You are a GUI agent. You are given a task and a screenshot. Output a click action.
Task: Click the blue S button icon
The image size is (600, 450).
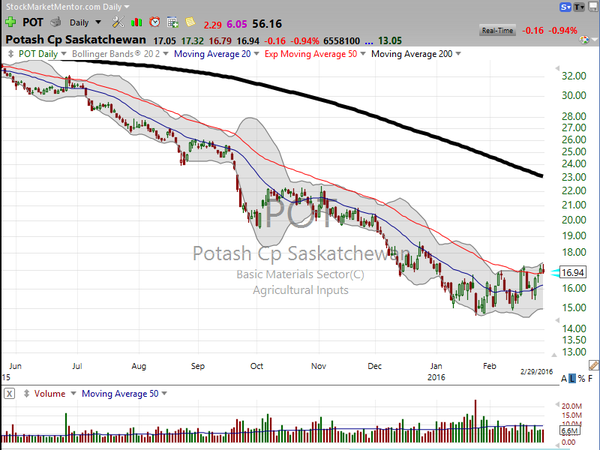click(x=566, y=7)
